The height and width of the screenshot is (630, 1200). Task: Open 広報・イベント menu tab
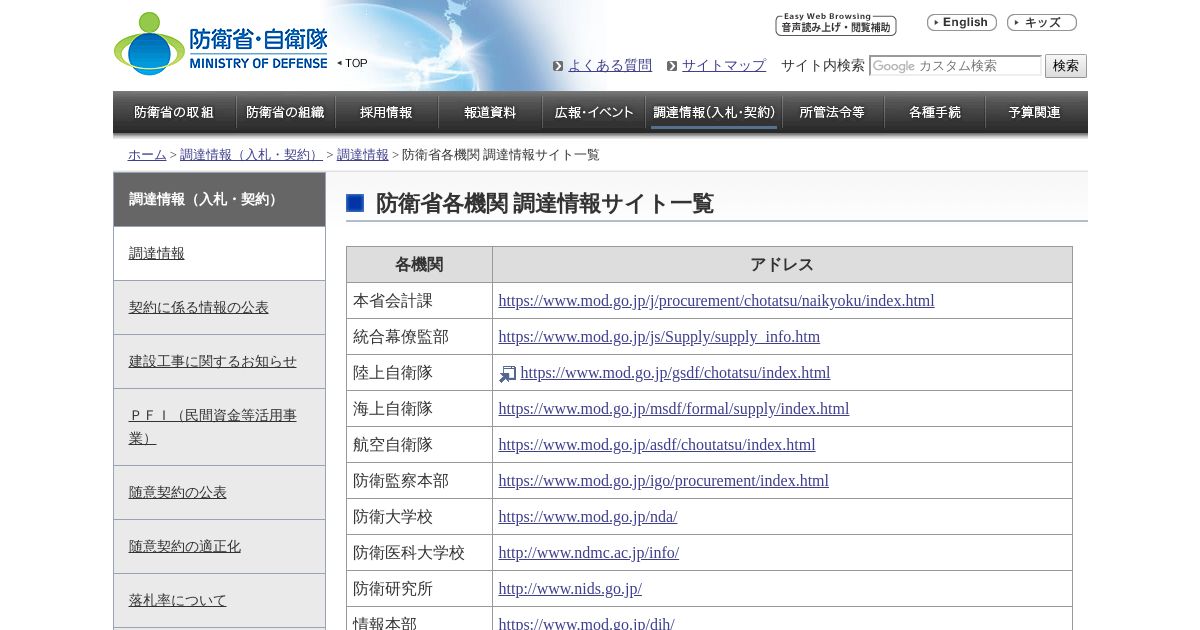click(x=594, y=112)
